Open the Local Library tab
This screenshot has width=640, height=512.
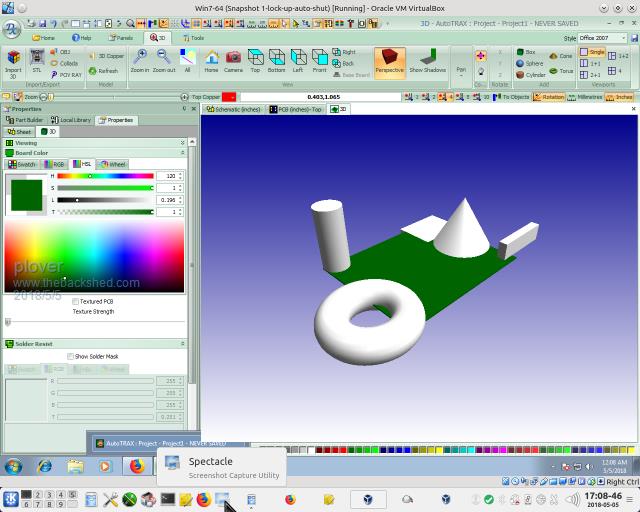(x=70, y=120)
